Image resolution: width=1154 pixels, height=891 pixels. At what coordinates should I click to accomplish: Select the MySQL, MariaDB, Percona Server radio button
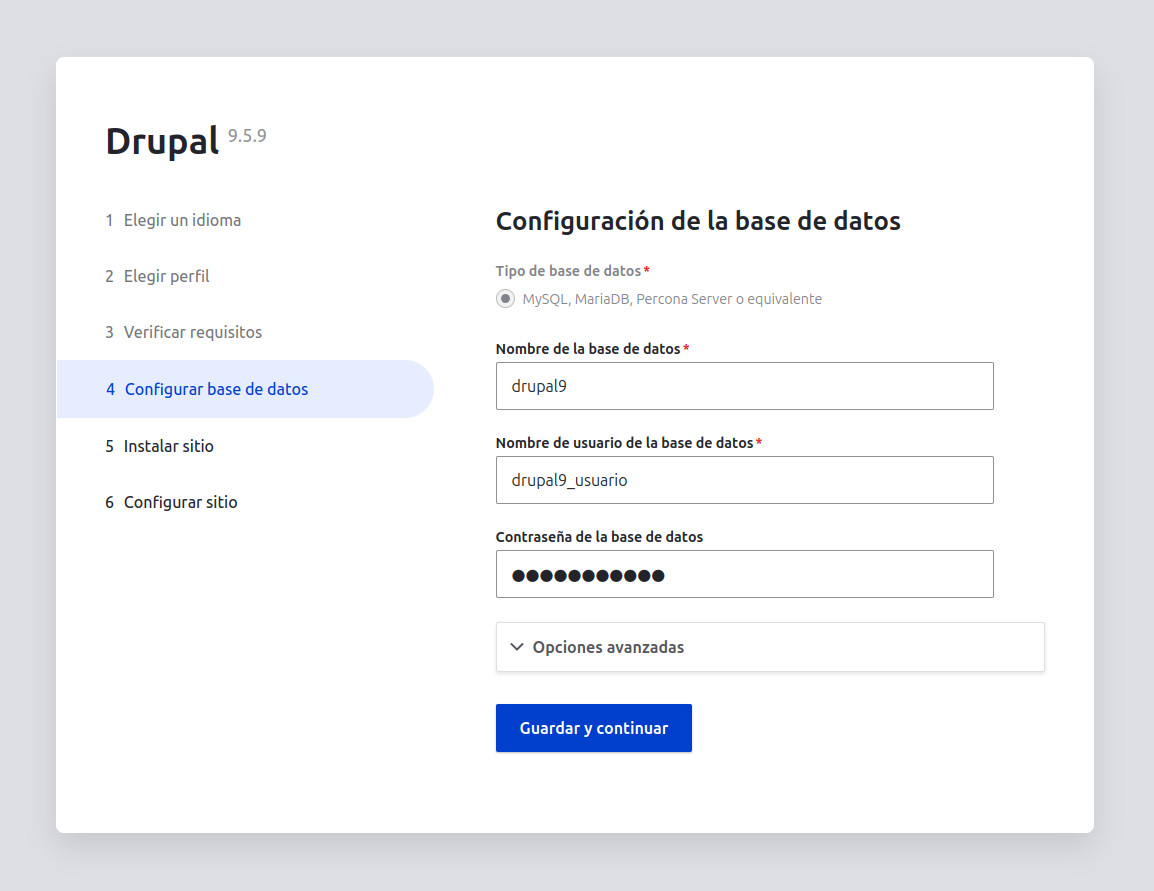tap(506, 299)
